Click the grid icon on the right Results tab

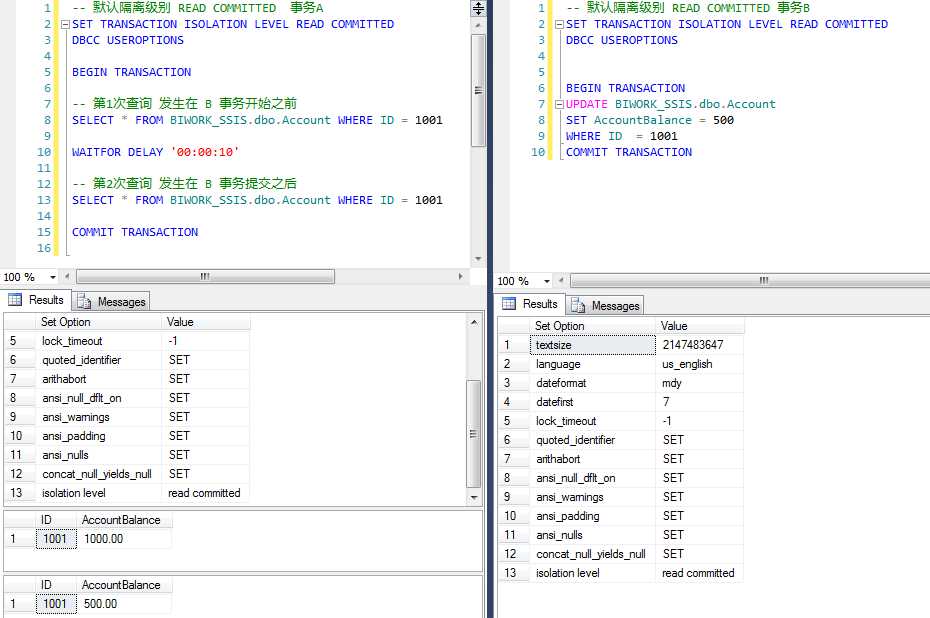[509, 304]
